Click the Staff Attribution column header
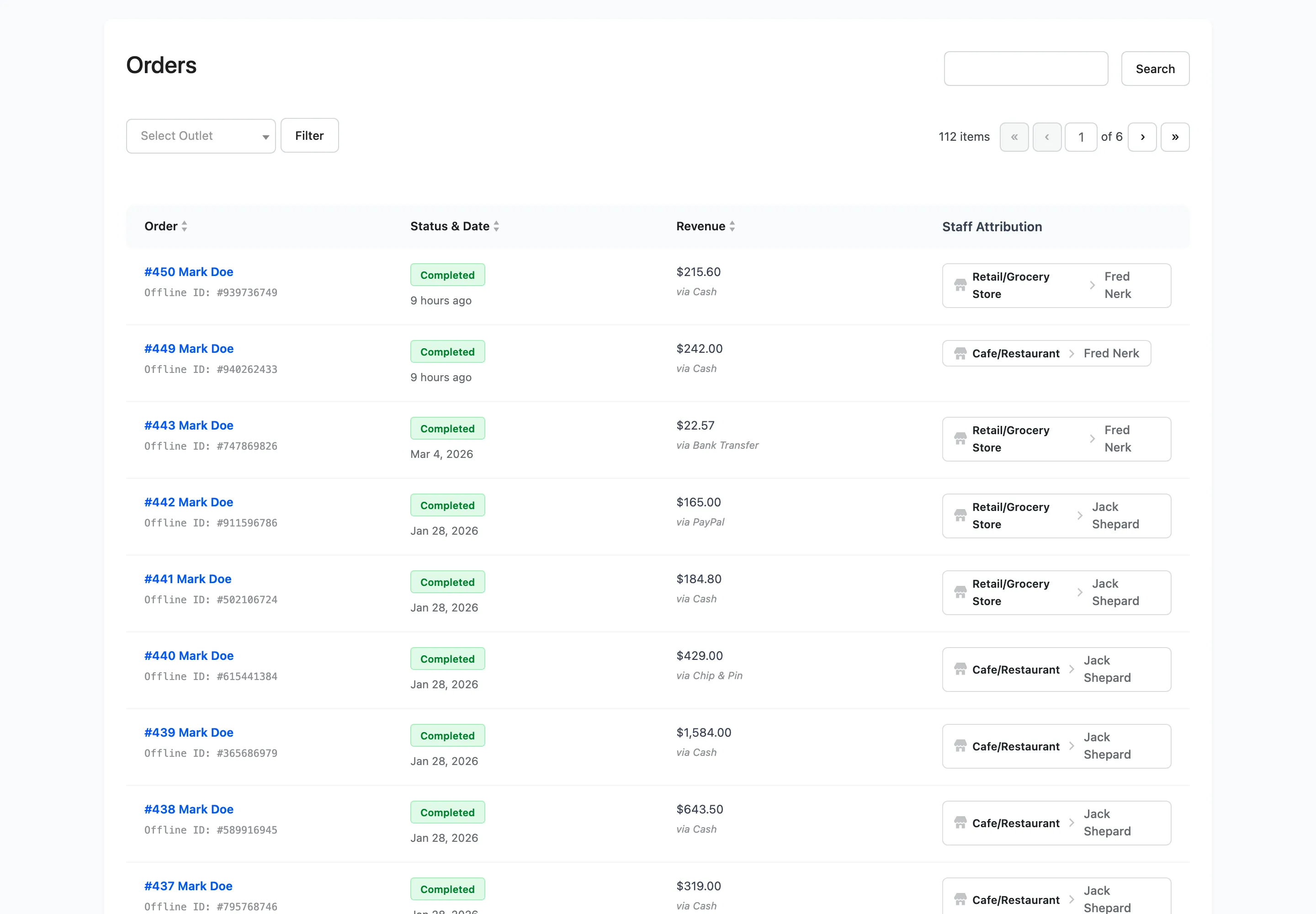This screenshot has width=1316, height=914. (x=992, y=227)
